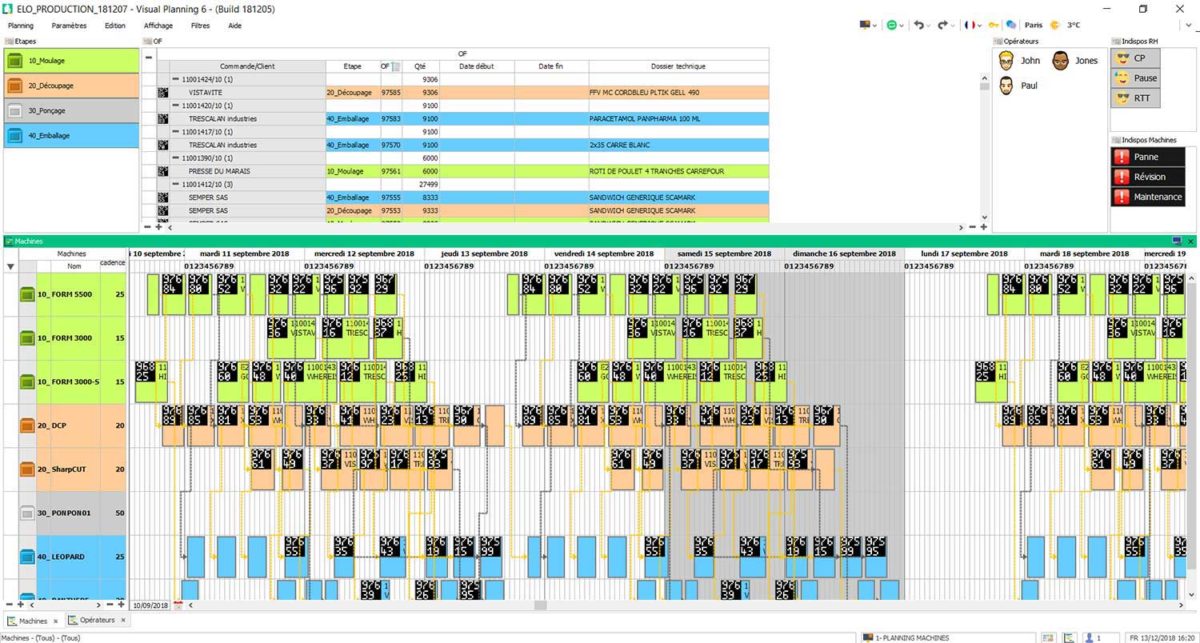Open the green status icon dropdown
Screen dimensions: 1200x643
pyautogui.click(x=901, y=24)
